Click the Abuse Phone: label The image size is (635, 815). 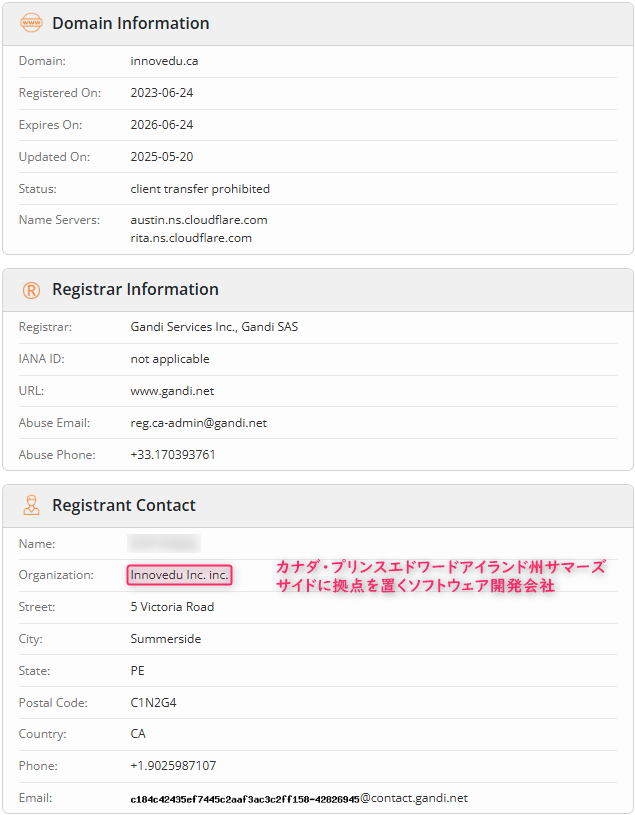[x=57, y=455]
